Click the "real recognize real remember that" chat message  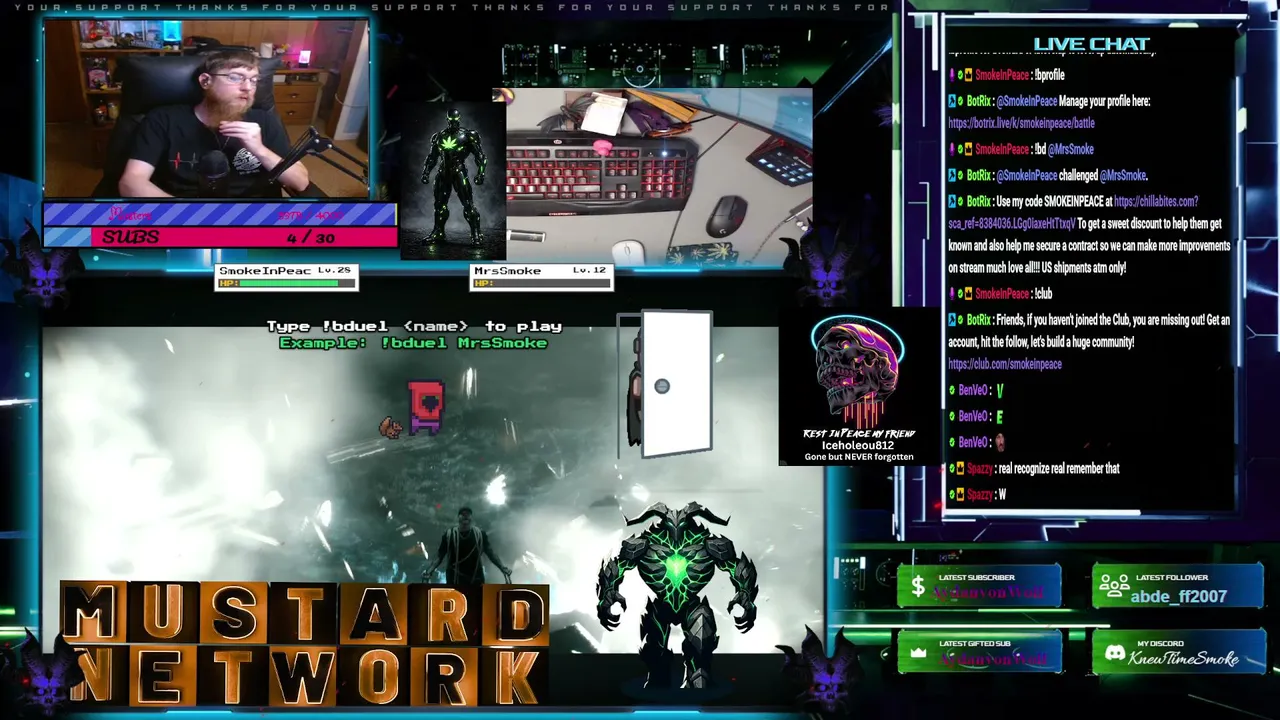coord(1057,469)
